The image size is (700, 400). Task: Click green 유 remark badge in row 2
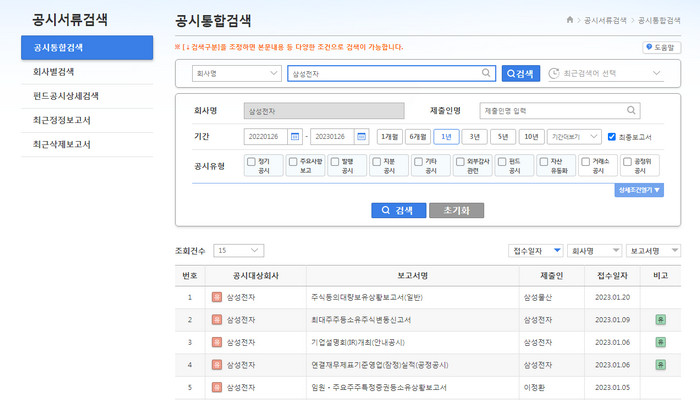661,320
